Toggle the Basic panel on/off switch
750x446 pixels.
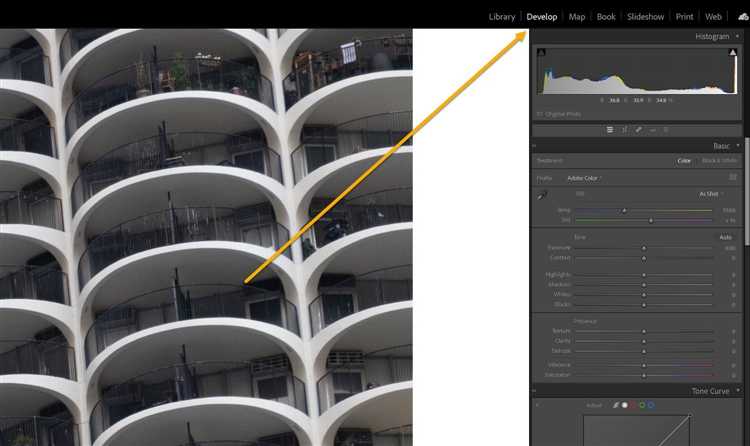coord(534,145)
